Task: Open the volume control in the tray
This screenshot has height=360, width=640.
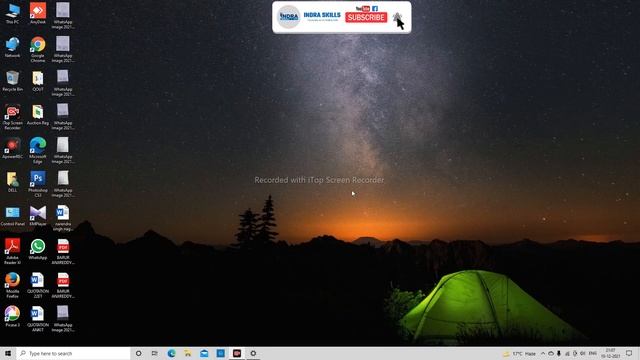Action: [x=583, y=353]
